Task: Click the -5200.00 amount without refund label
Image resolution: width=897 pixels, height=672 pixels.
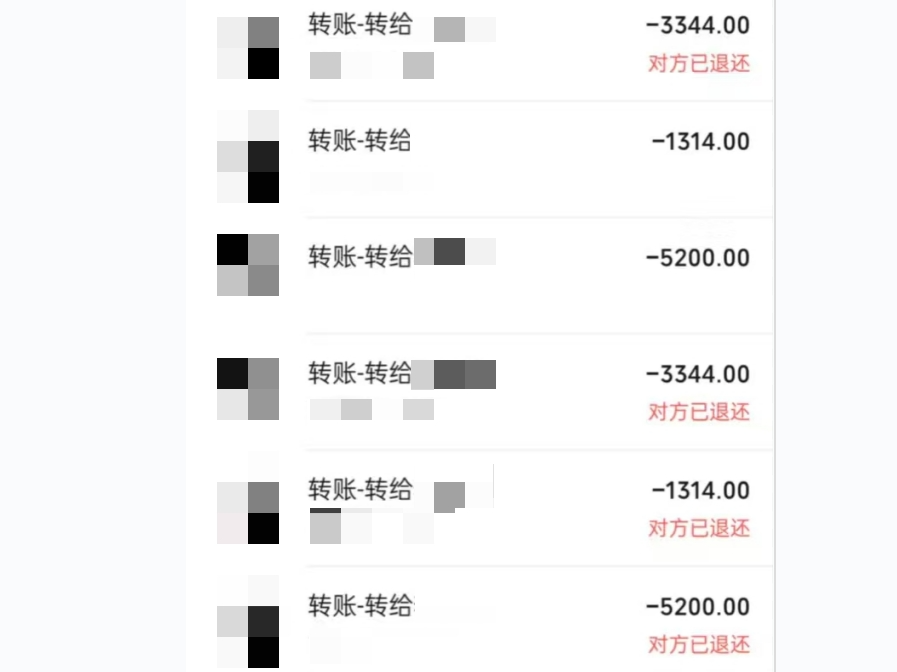Action: (698, 258)
